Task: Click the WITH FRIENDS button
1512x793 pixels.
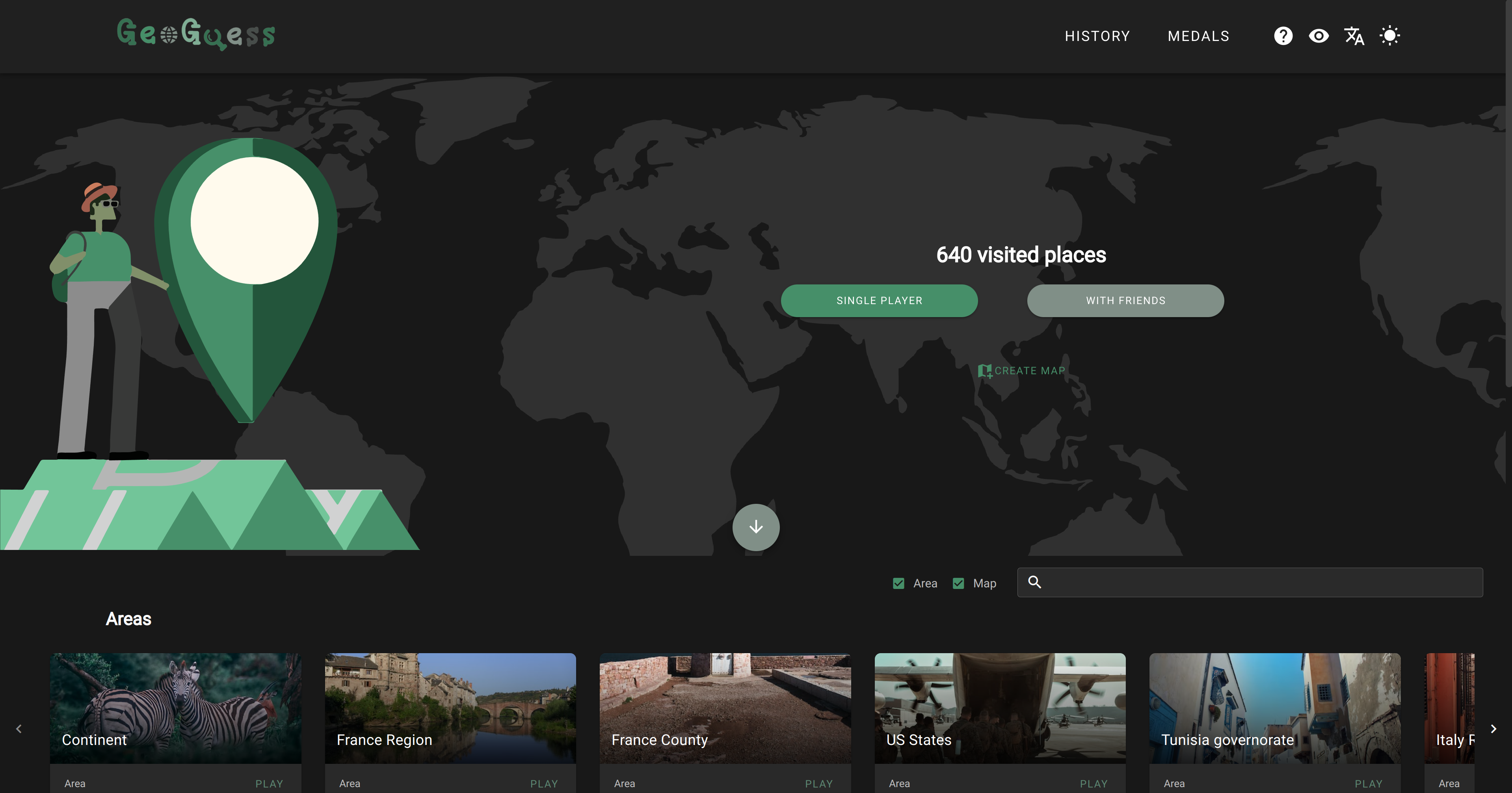Action: click(x=1125, y=300)
